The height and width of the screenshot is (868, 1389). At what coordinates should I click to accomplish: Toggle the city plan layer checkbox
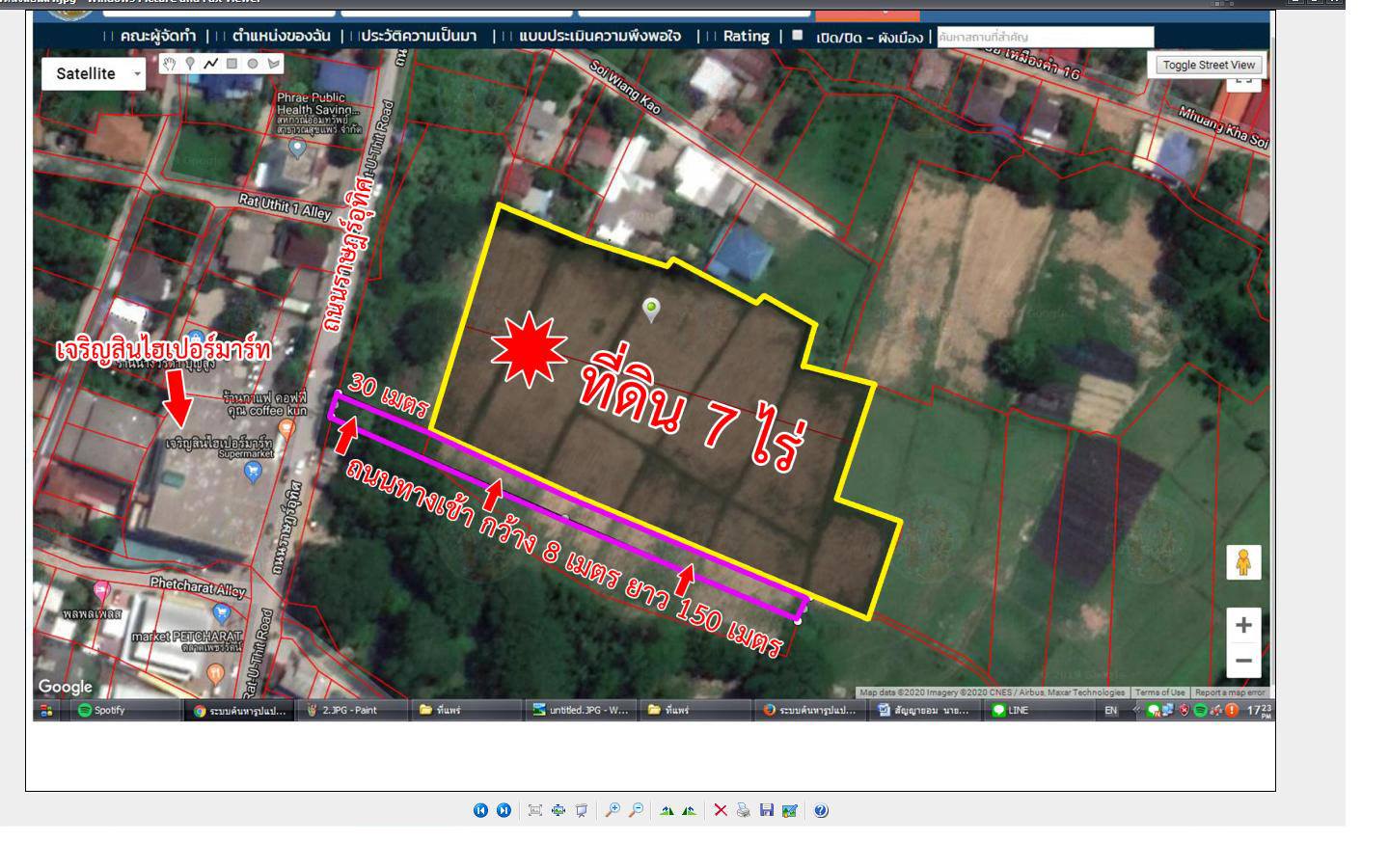click(x=797, y=35)
